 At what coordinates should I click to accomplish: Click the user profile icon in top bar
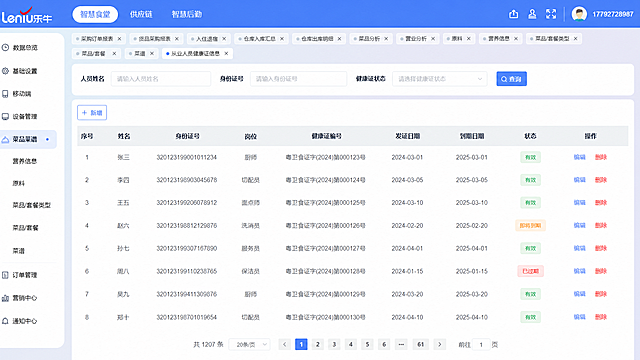click(532, 14)
